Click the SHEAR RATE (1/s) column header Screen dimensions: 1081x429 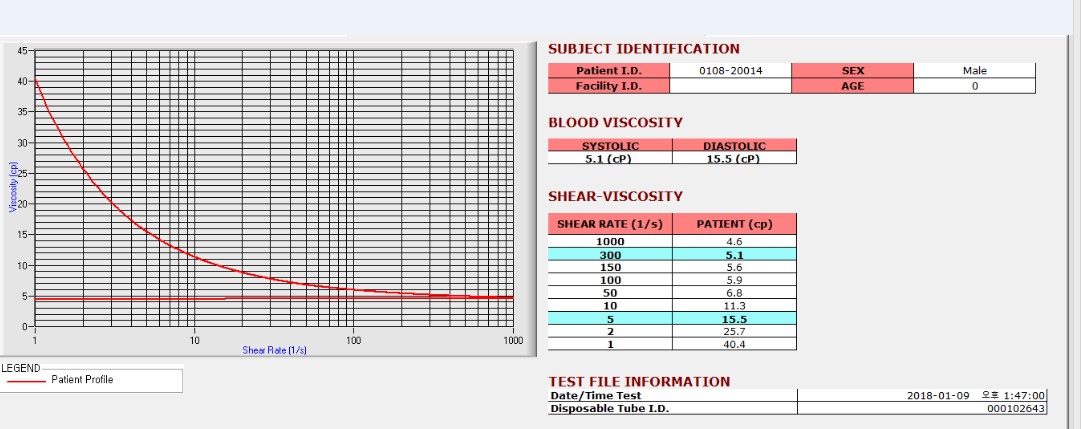[x=610, y=224]
